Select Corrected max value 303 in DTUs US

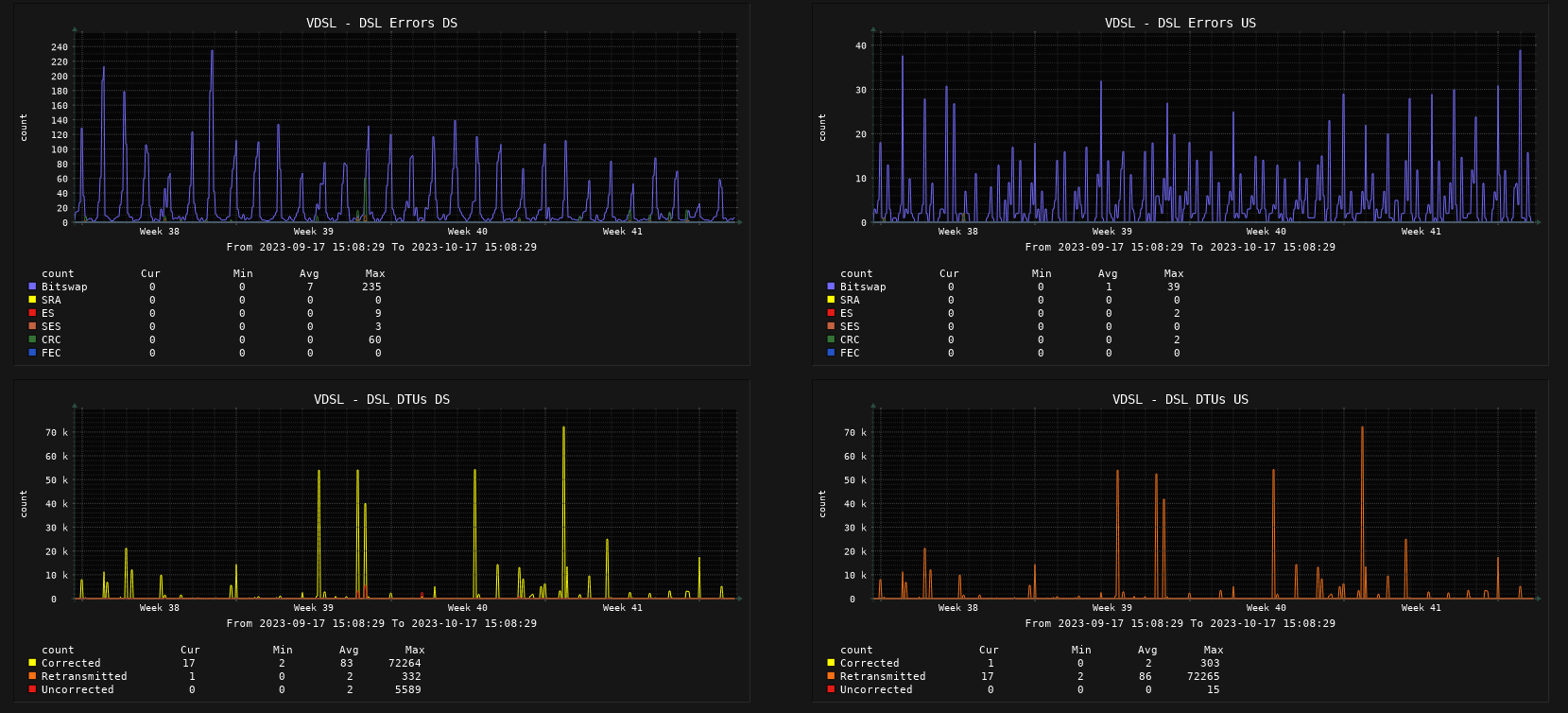click(x=1210, y=663)
